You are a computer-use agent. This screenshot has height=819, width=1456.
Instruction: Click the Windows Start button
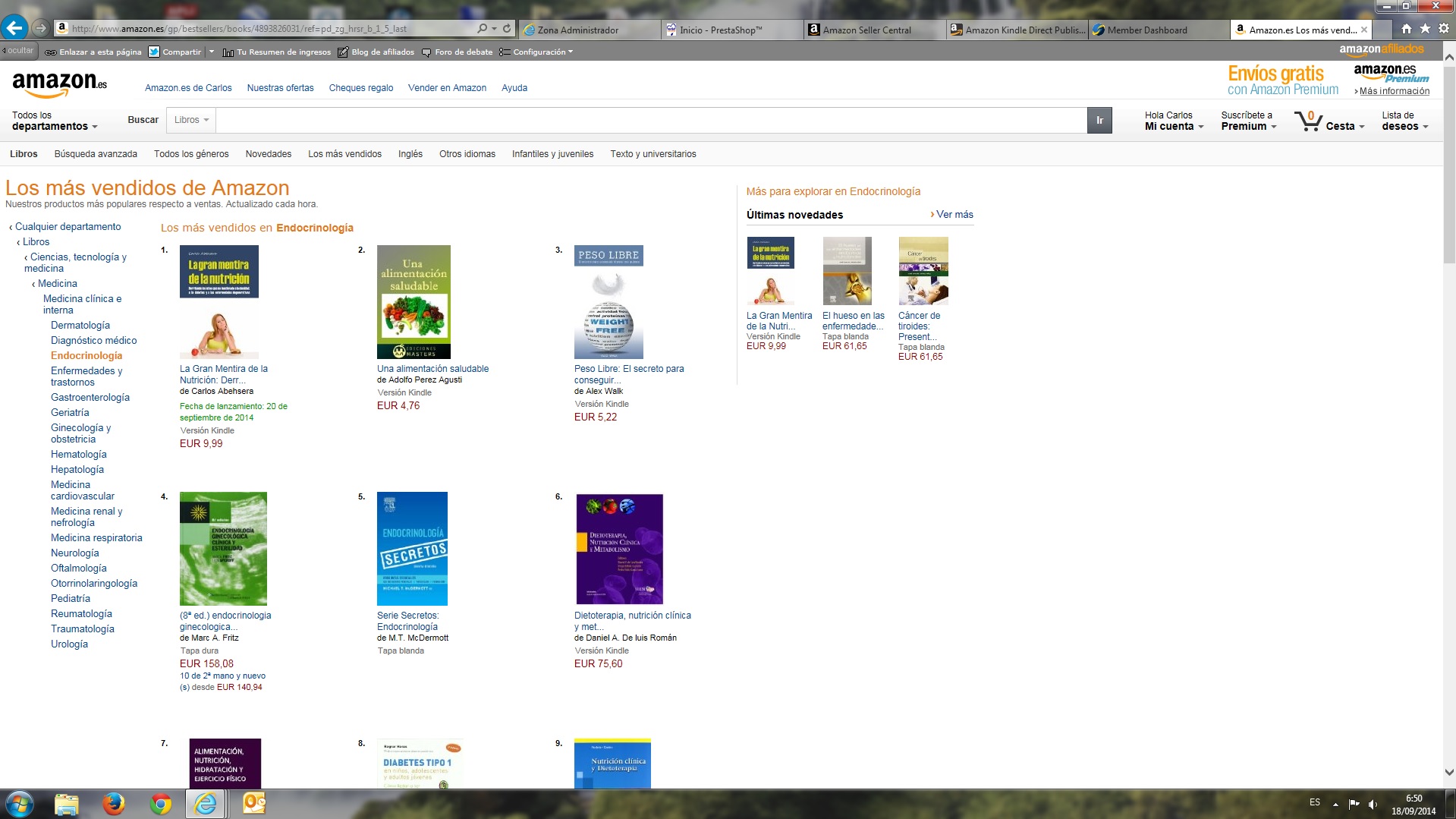(x=19, y=804)
